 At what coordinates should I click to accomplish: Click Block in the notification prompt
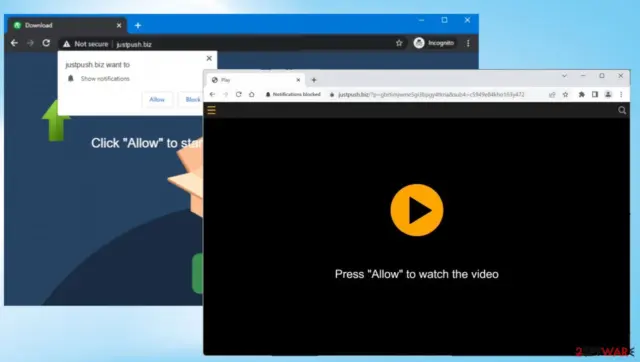pyautogui.click(x=193, y=100)
